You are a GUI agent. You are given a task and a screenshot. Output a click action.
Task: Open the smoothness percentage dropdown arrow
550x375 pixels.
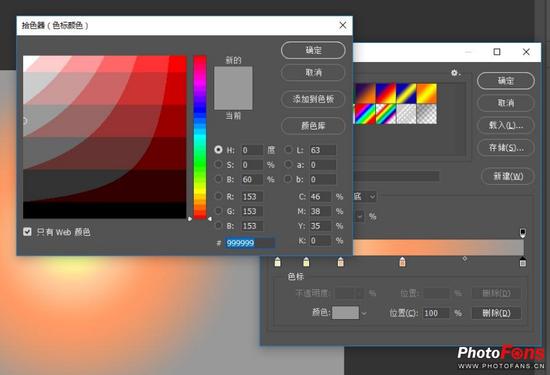coord(360,216)
